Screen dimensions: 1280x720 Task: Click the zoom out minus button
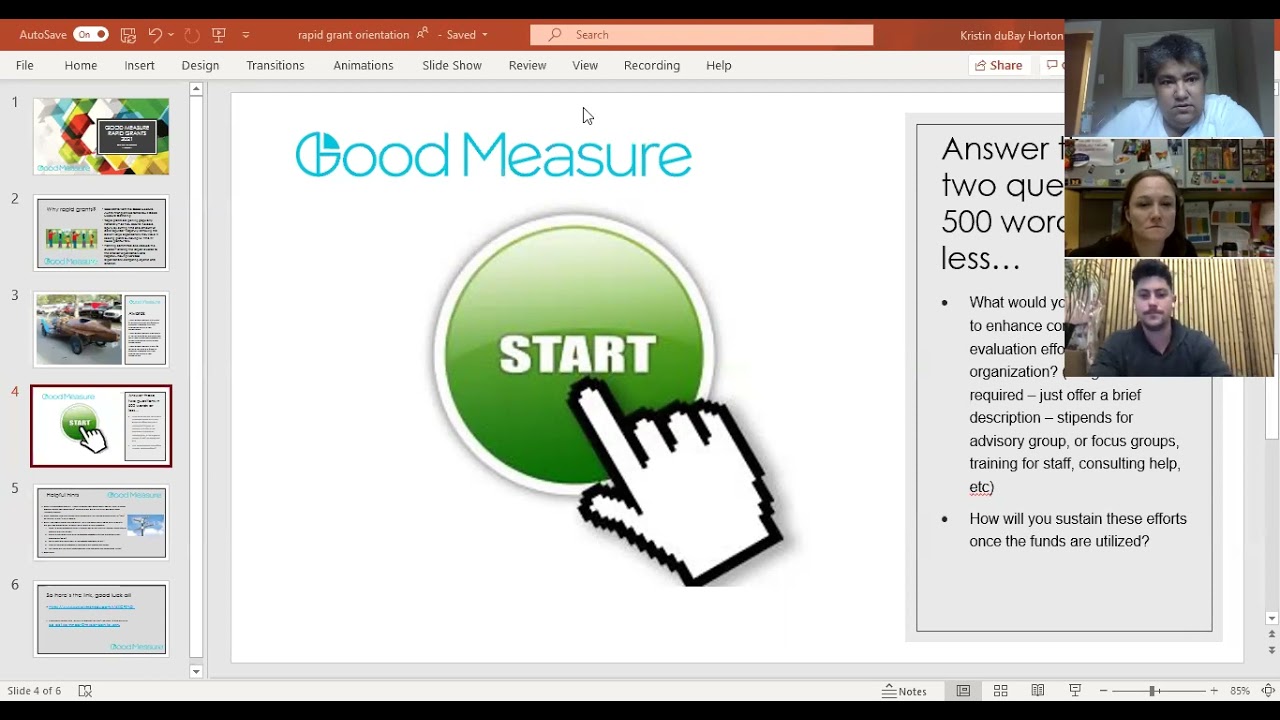point(1103,691)
